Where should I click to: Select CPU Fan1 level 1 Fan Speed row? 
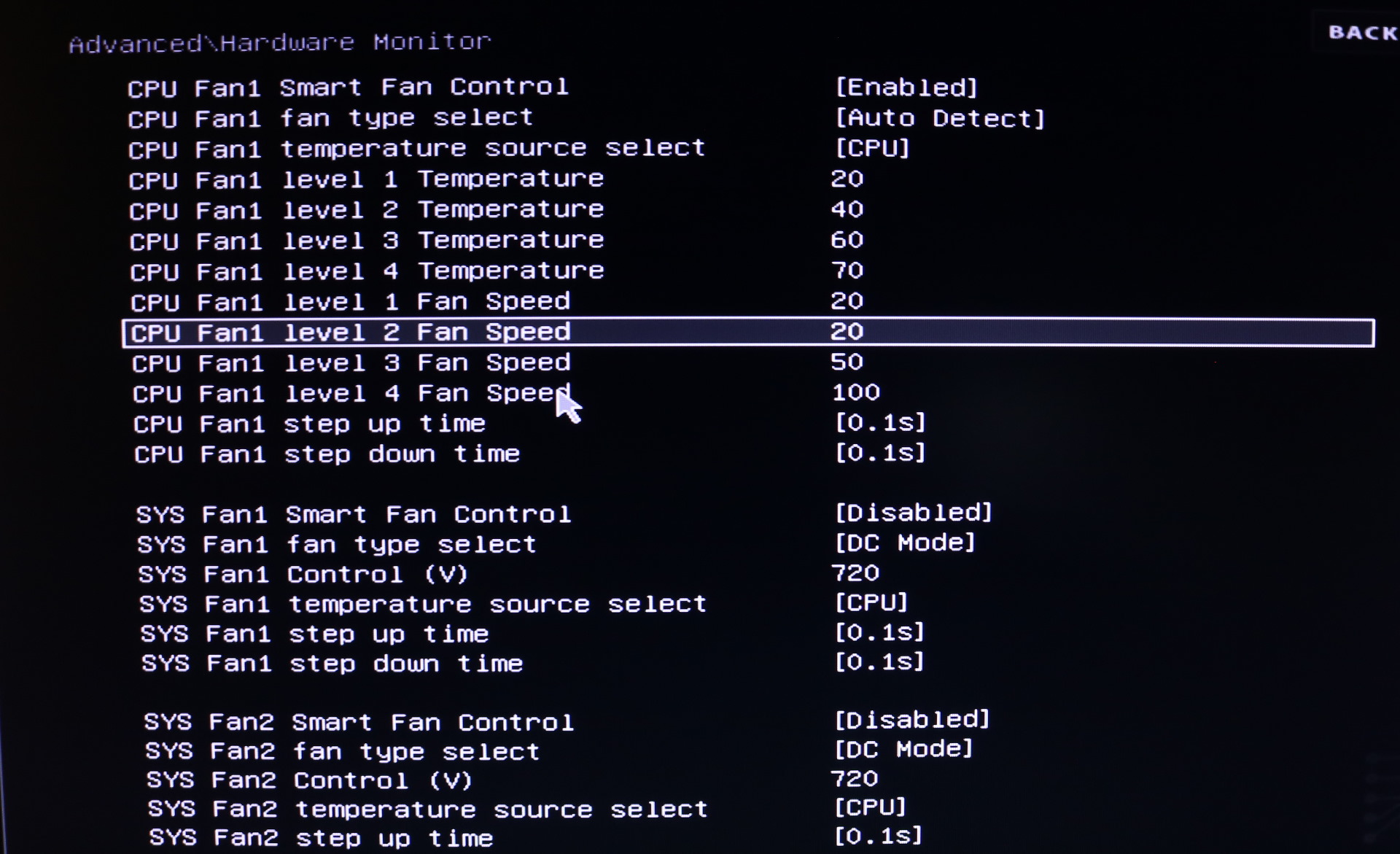[x=750, y=302]
